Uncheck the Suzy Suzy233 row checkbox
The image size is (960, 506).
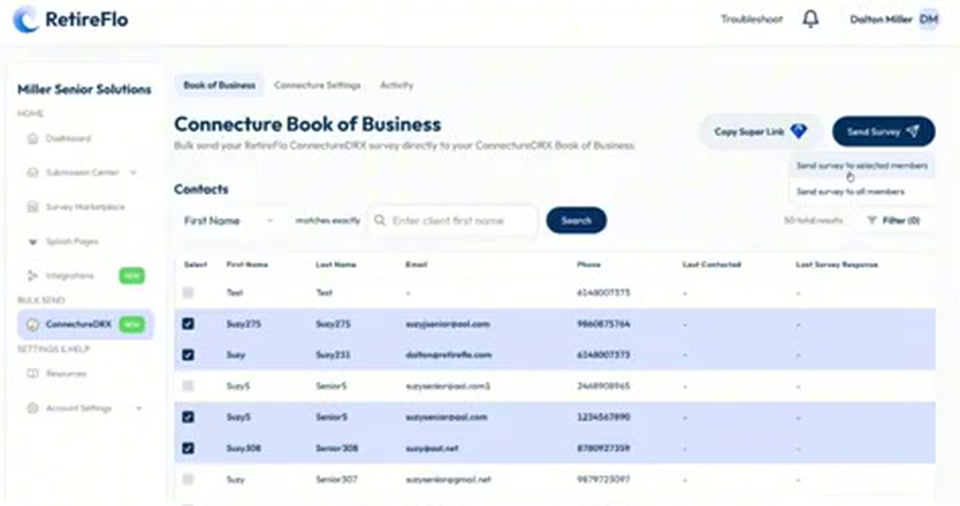188,355
